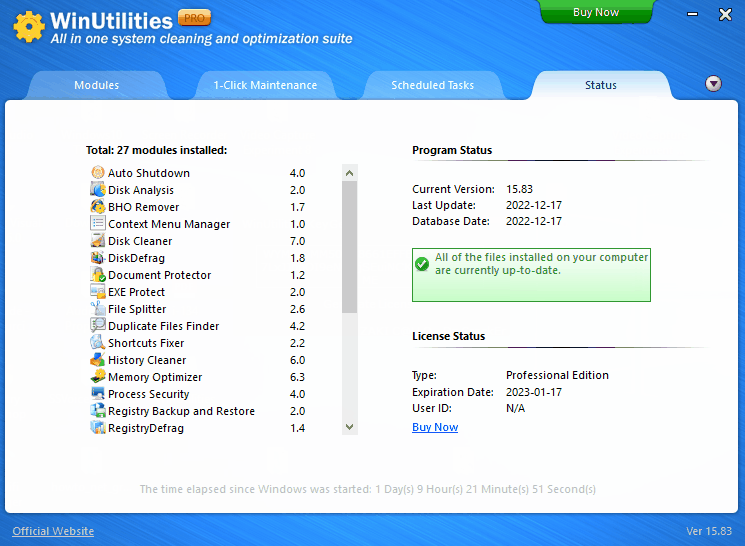Viewport: 745px width, 546px height.
Task: Click the Professional Edition license type
Action: pos(557,375)
